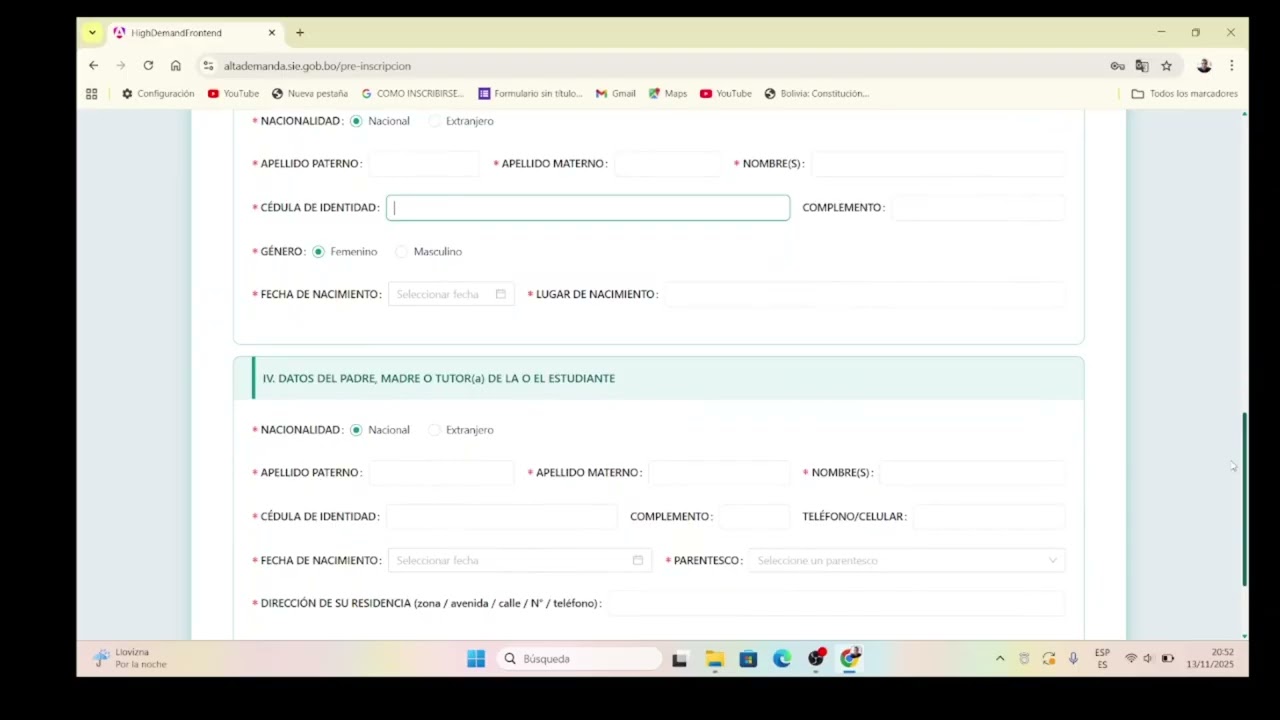Open Microsoft Store from the taskbar
The height and width of the screenshot is (720, 1280).
click(748, 659)
